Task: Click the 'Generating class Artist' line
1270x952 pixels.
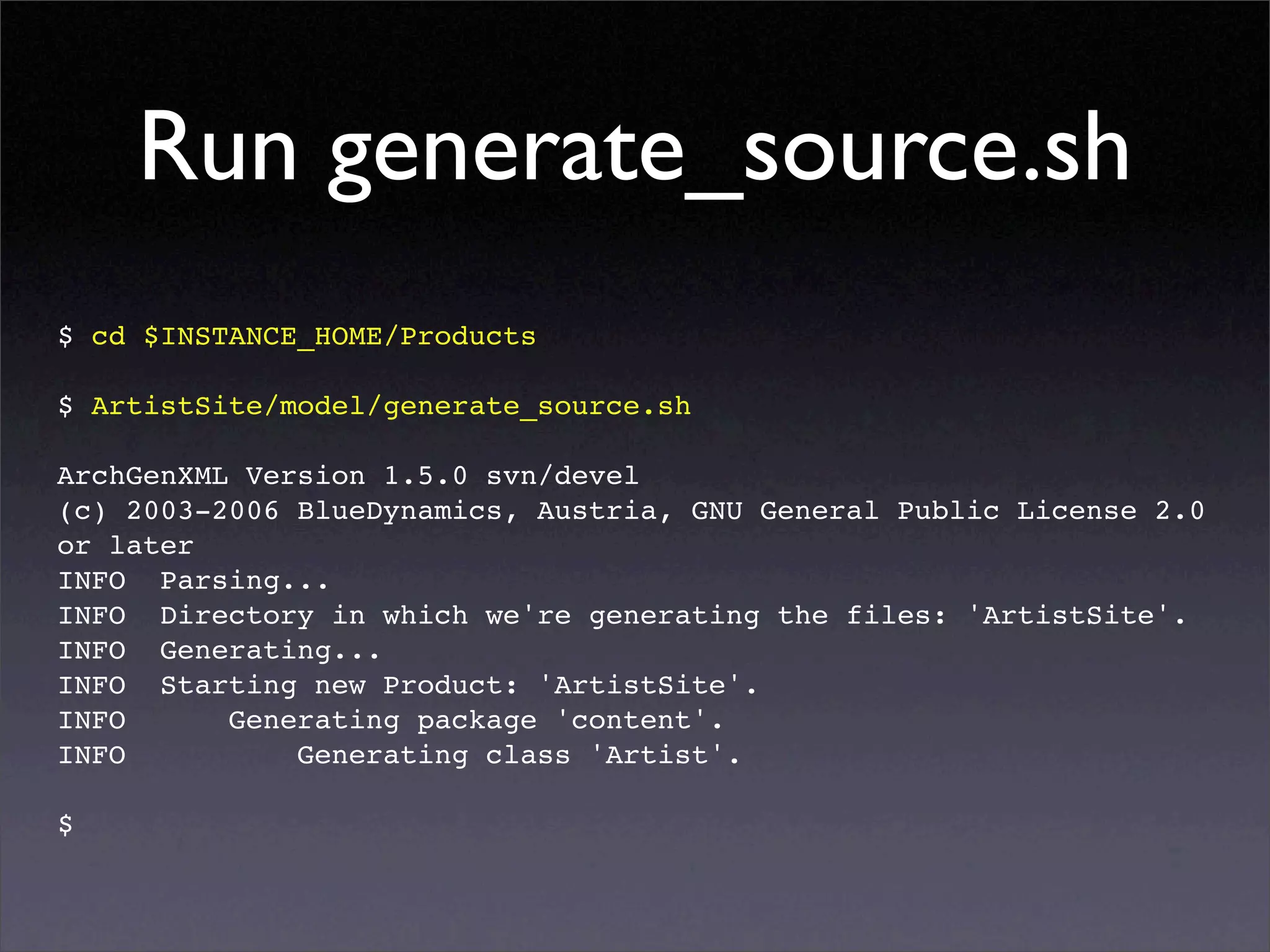Action: click(x=518, y=756)
